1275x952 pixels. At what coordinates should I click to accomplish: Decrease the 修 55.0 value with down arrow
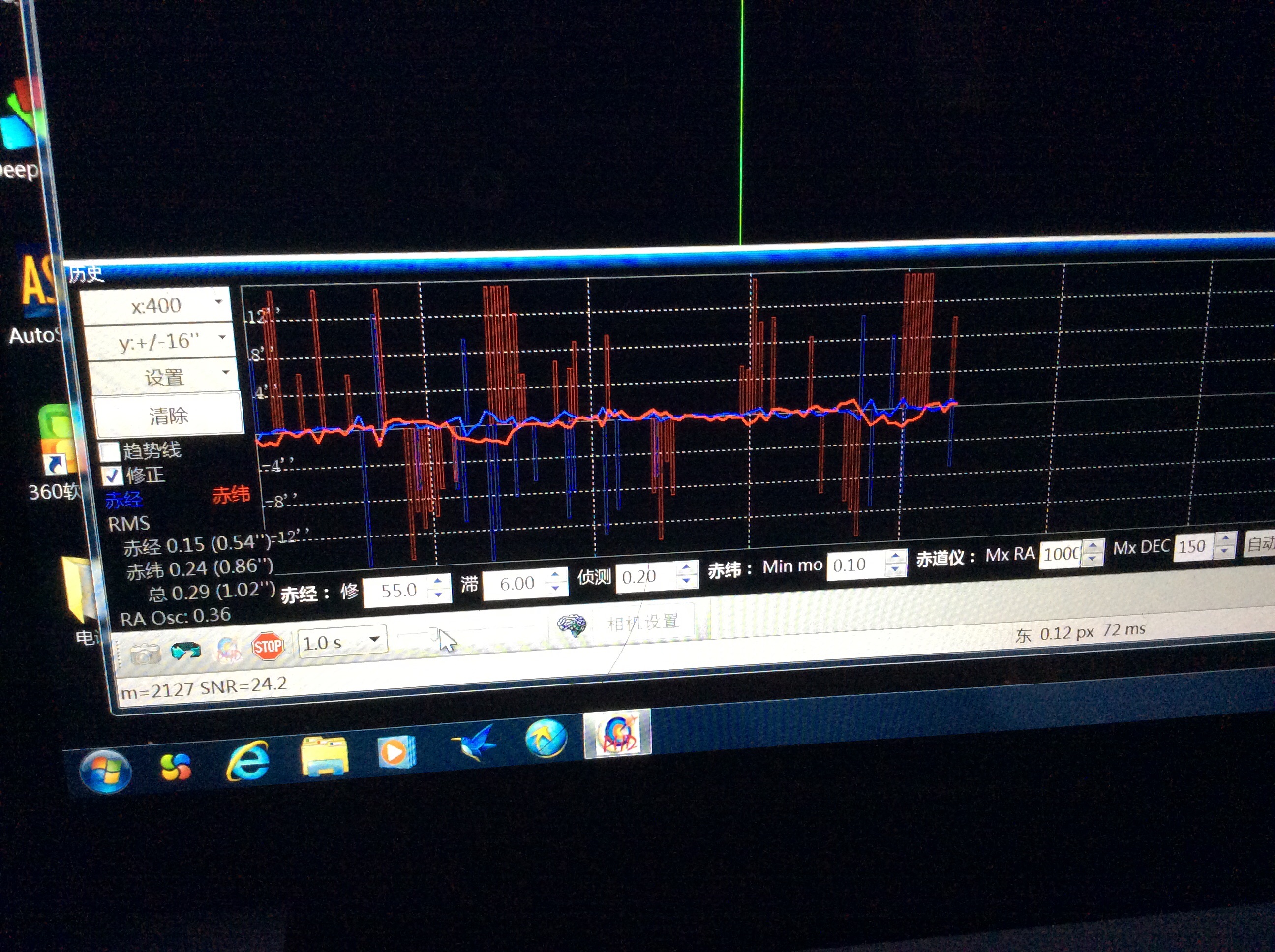439,594
